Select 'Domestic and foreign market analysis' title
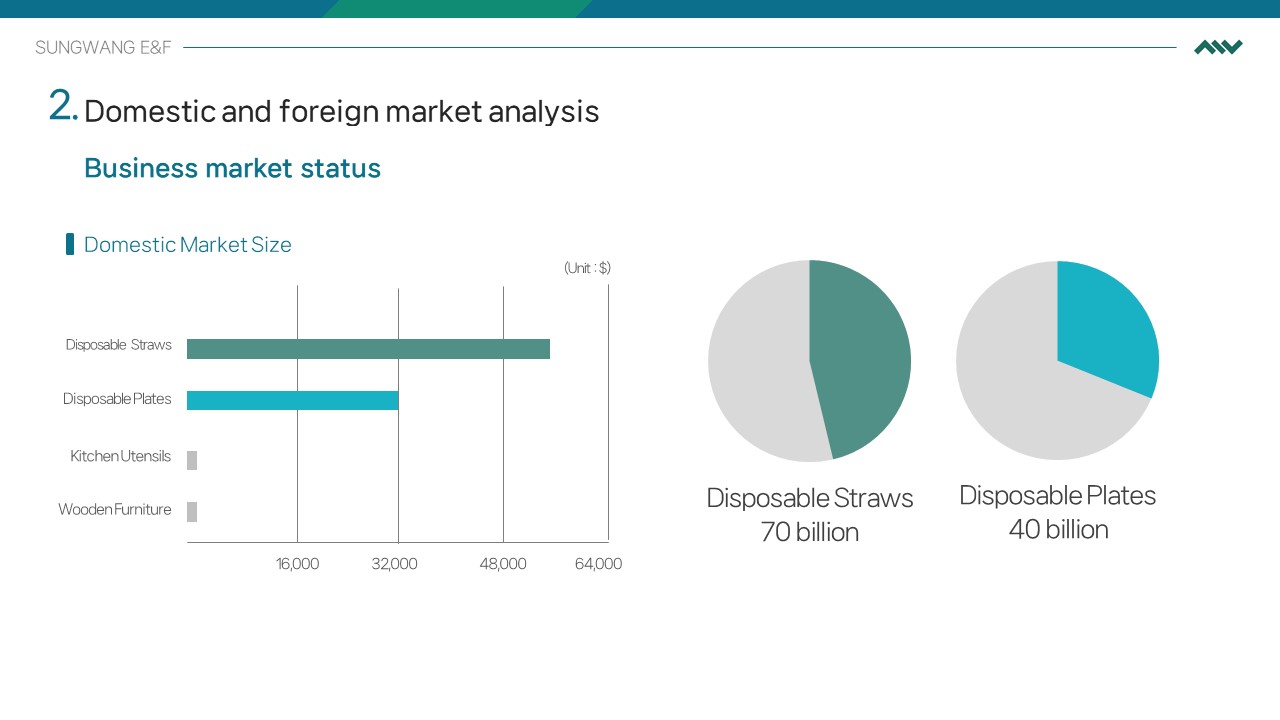The image size is (1280, 720). pyautogui.click(x=341, y=111)
